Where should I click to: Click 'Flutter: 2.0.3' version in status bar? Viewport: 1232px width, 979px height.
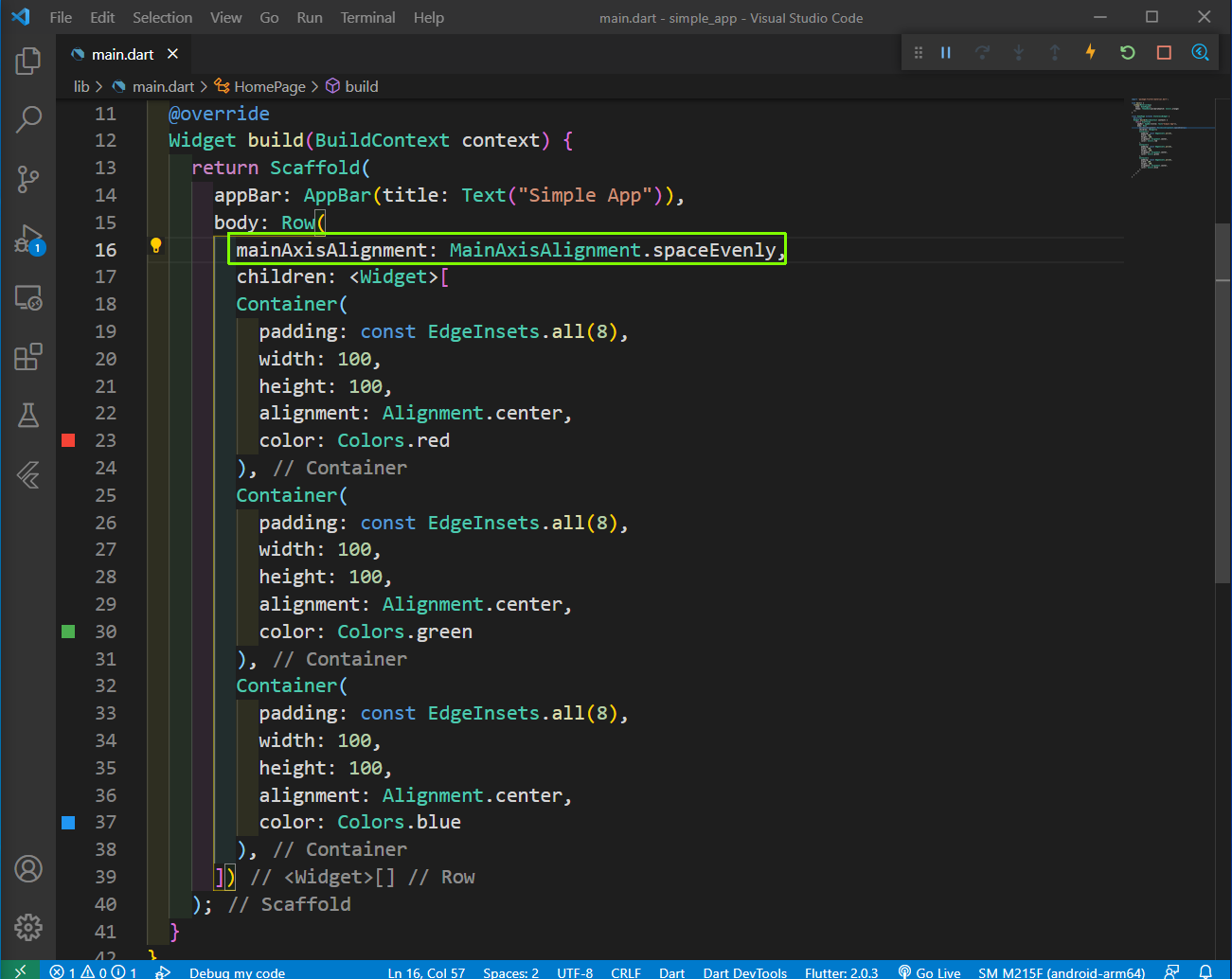pyautogui.click(x=841, y=972)
